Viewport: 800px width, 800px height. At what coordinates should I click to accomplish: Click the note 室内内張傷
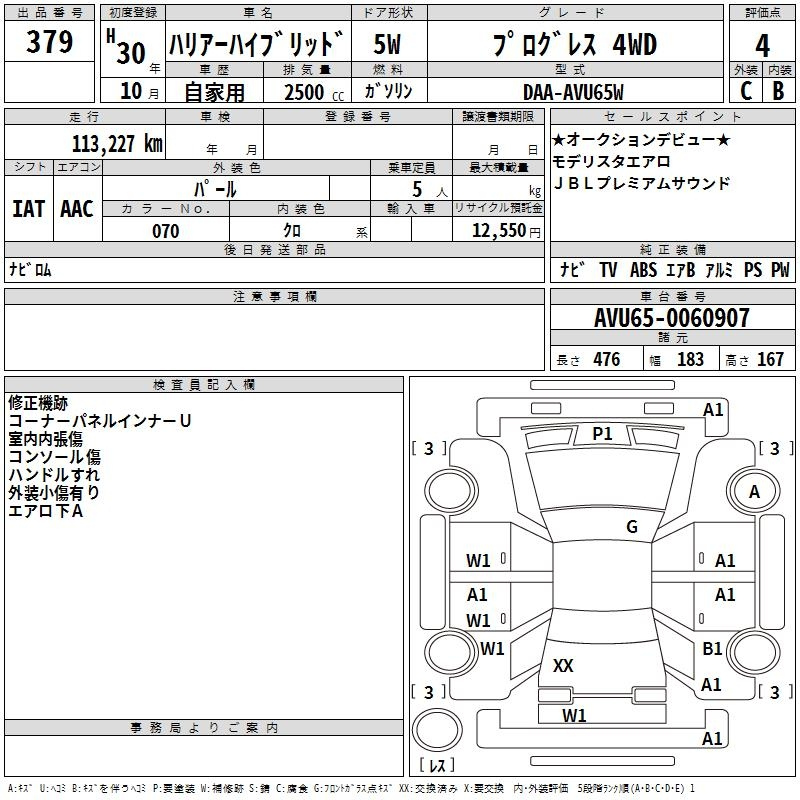45,439
